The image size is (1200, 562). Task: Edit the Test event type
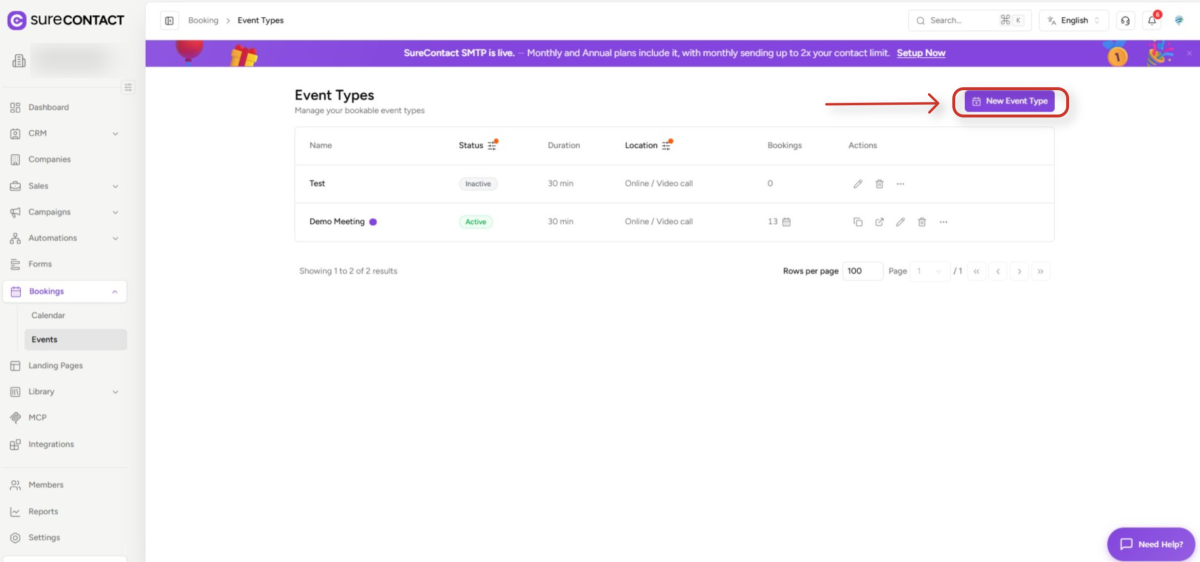coord(858,184)
